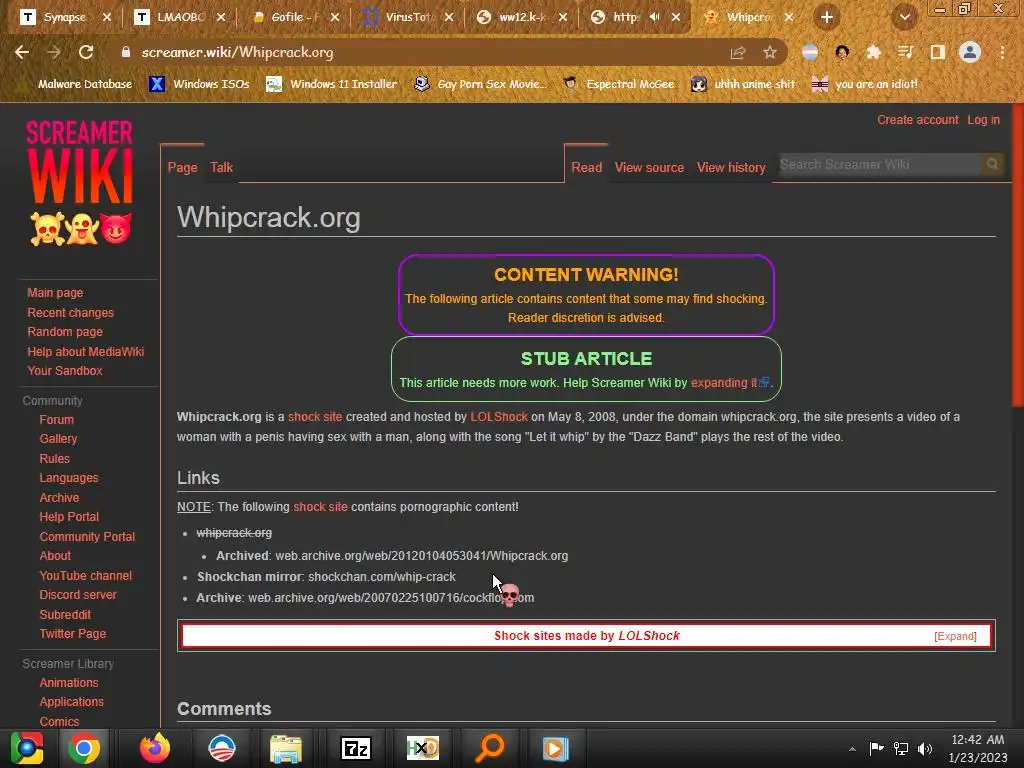Go to a Random page
Viewport: 1024px width, 768px height.
point(65,332)
